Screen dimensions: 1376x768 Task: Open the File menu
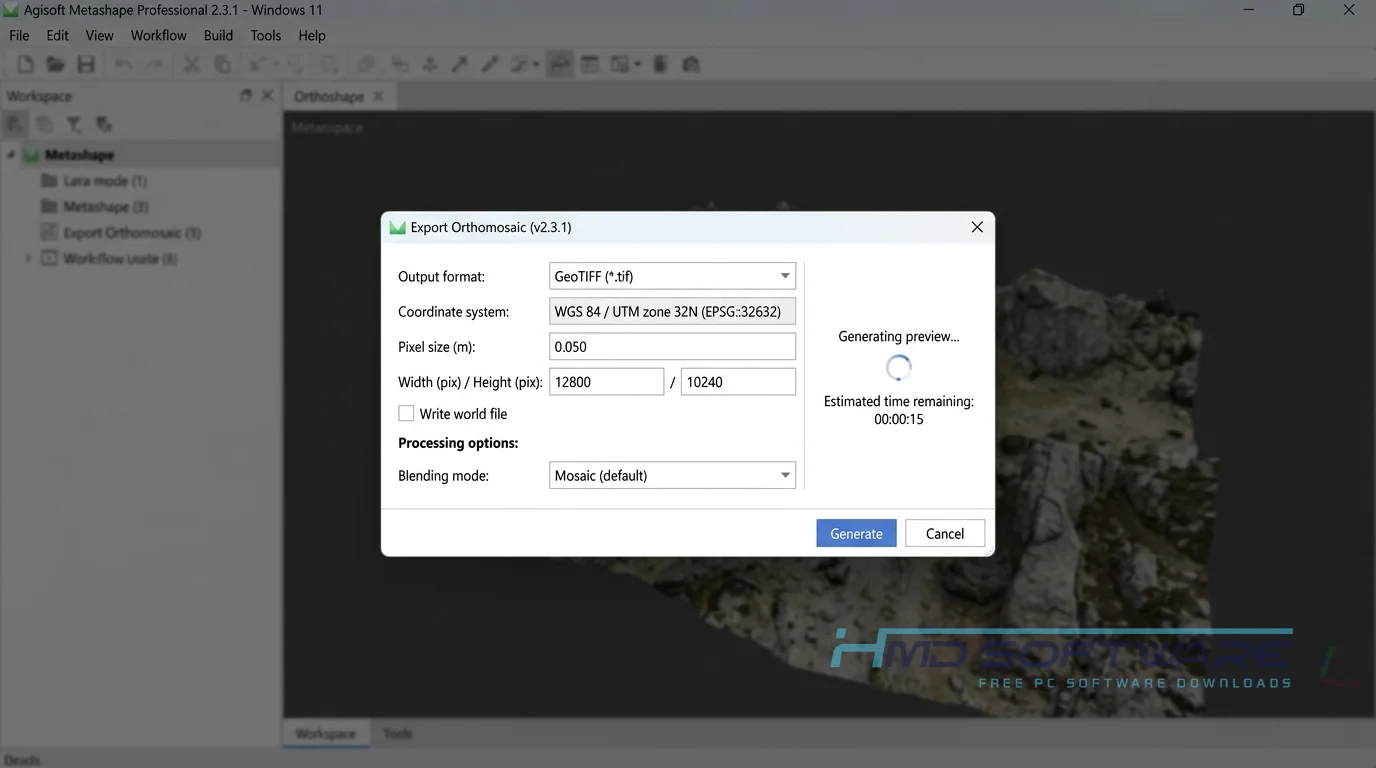coord(19,35)
